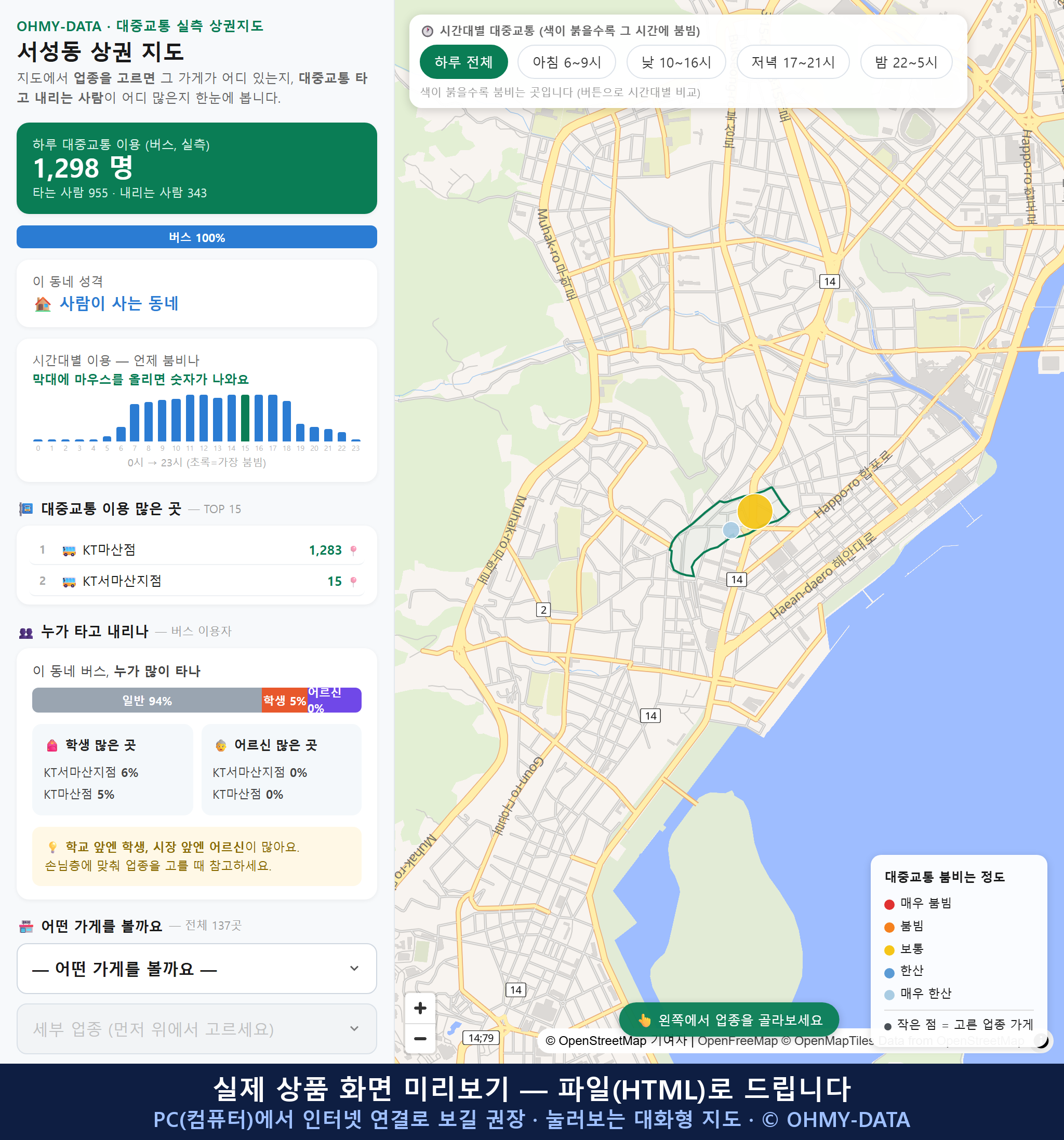The width and height of the screenshot is (1064, 1140).
Task: Click the yellow 보통 legend dot
Action: (889, 950)
